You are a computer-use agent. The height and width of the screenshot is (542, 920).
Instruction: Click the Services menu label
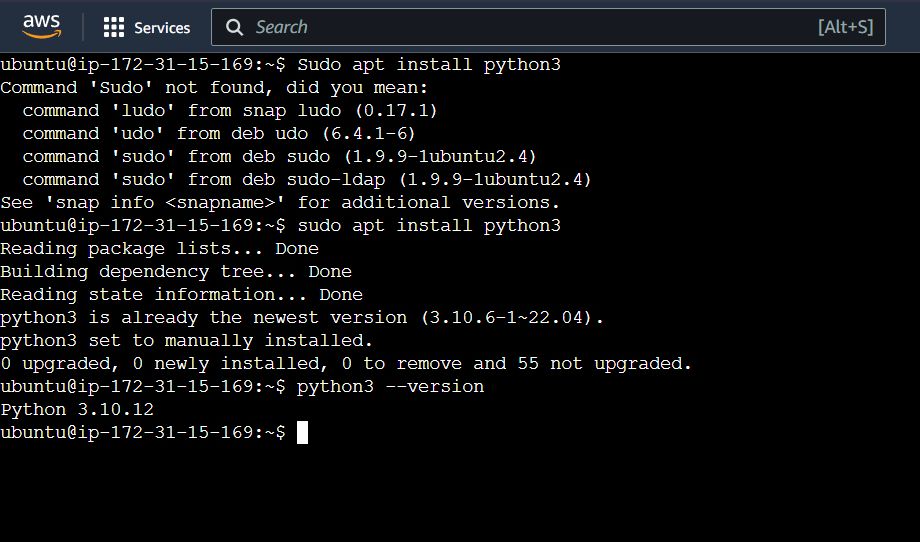click(162, 28)
